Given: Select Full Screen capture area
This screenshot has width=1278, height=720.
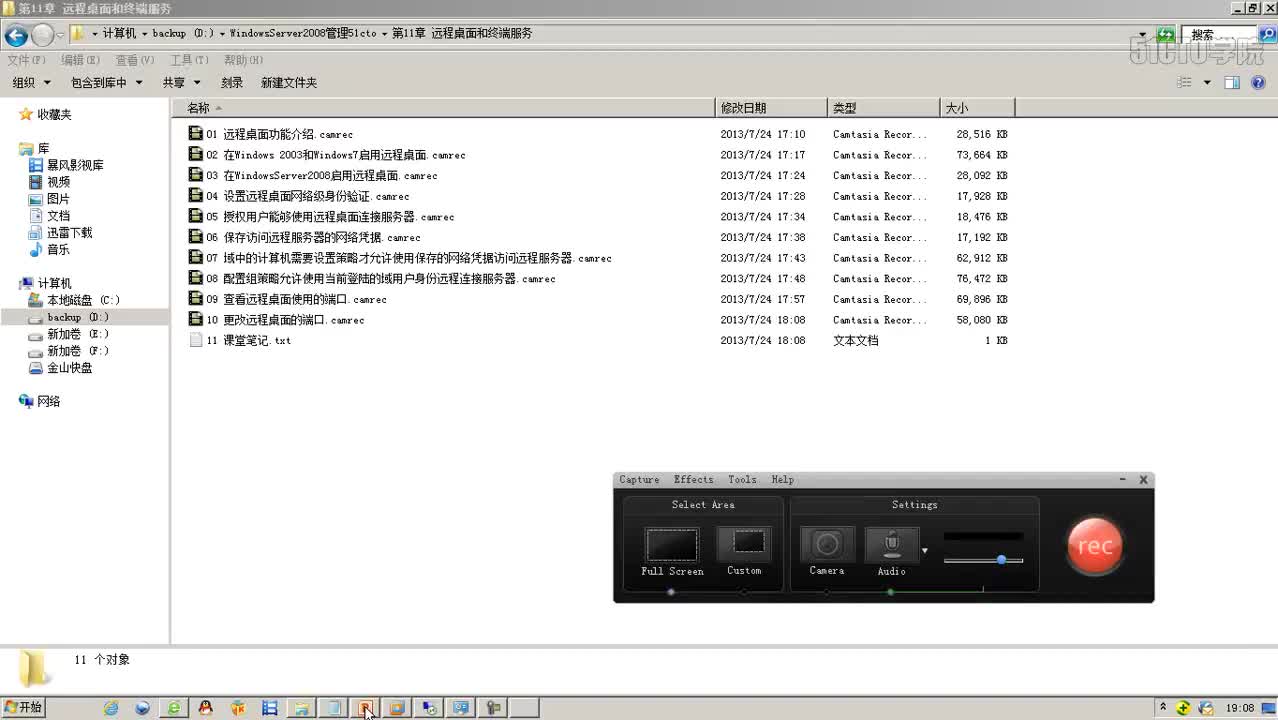Looking at the screenshot, I should [672, 552].
